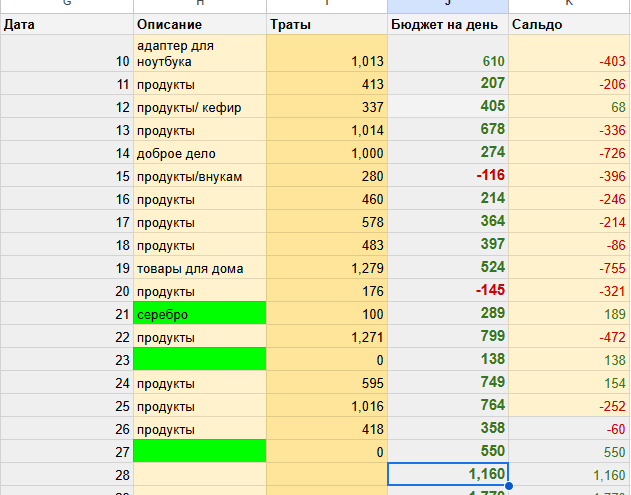The height and width of the screenshot is (495, 631).
Task: Select the 'Бюджет на день' header cell
Action: coord(448,24)
